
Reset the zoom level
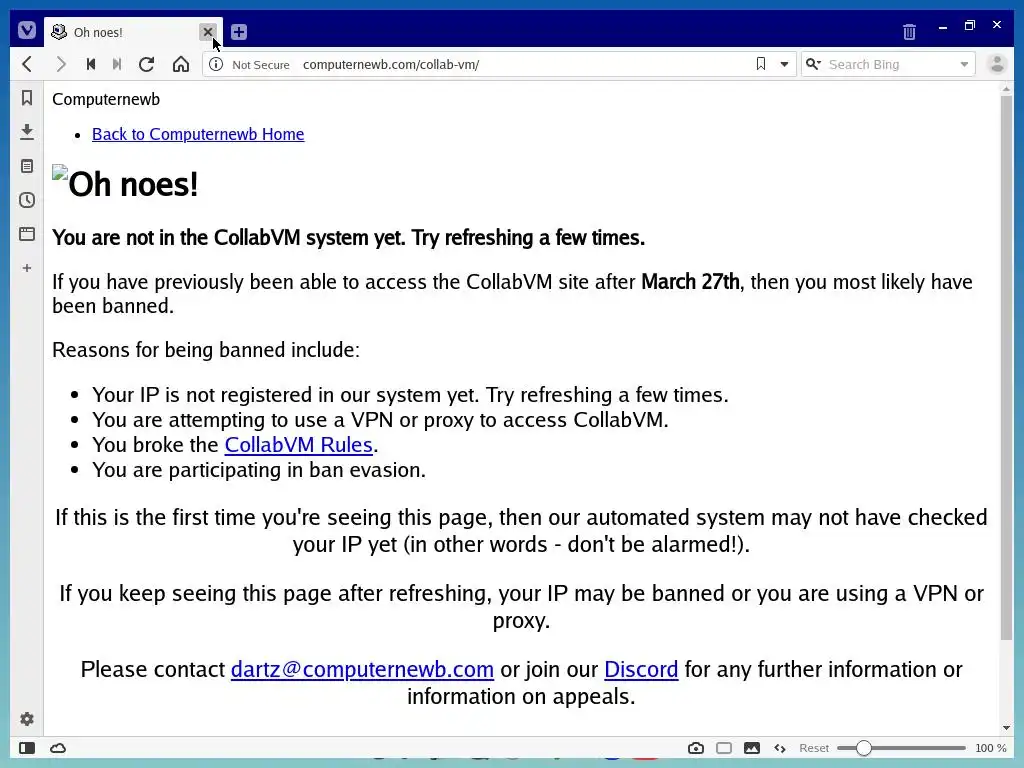[814, 748]
